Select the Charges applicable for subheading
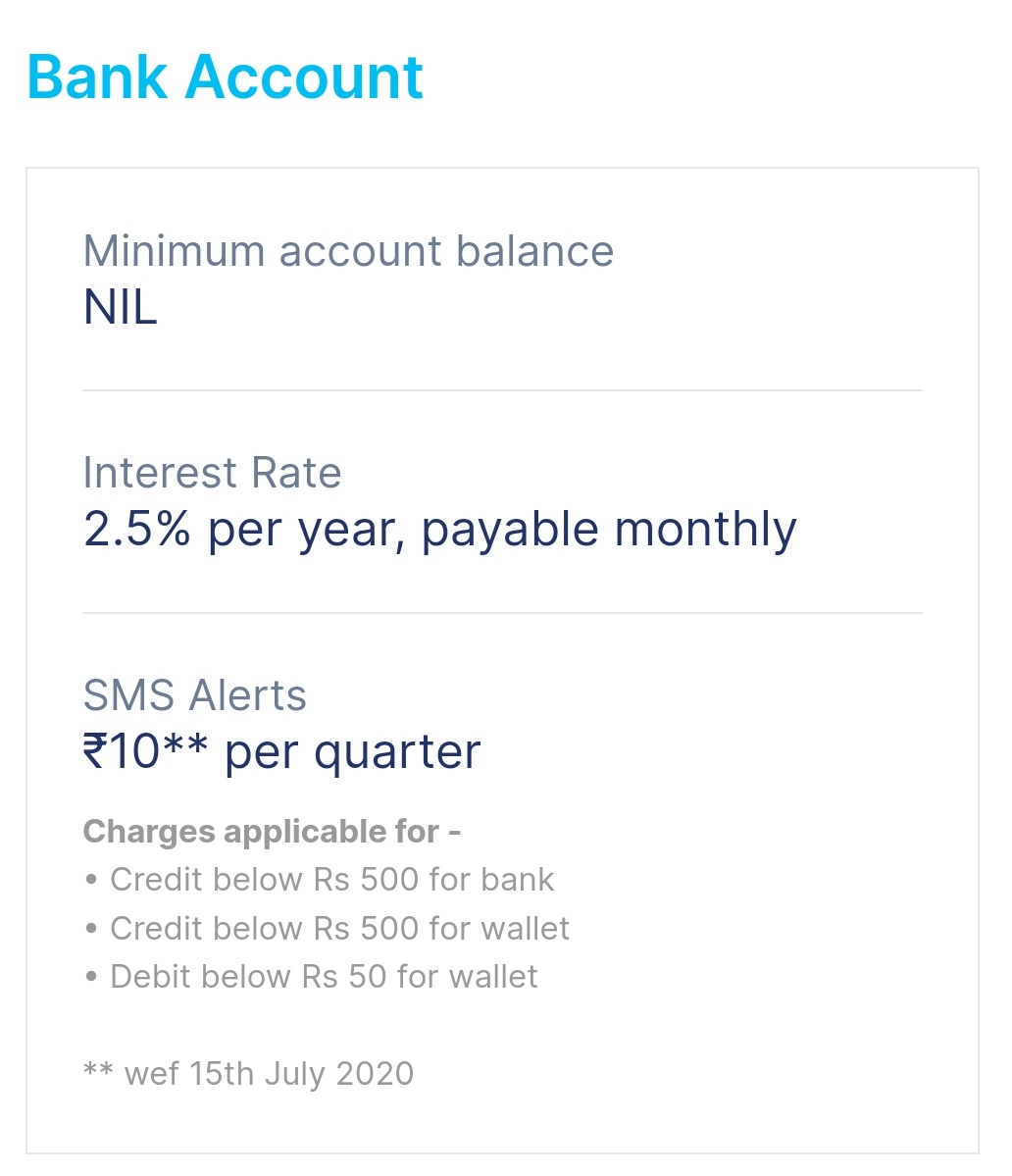The width and height of the screenshot is (1012, 1176). click(272, 832)
